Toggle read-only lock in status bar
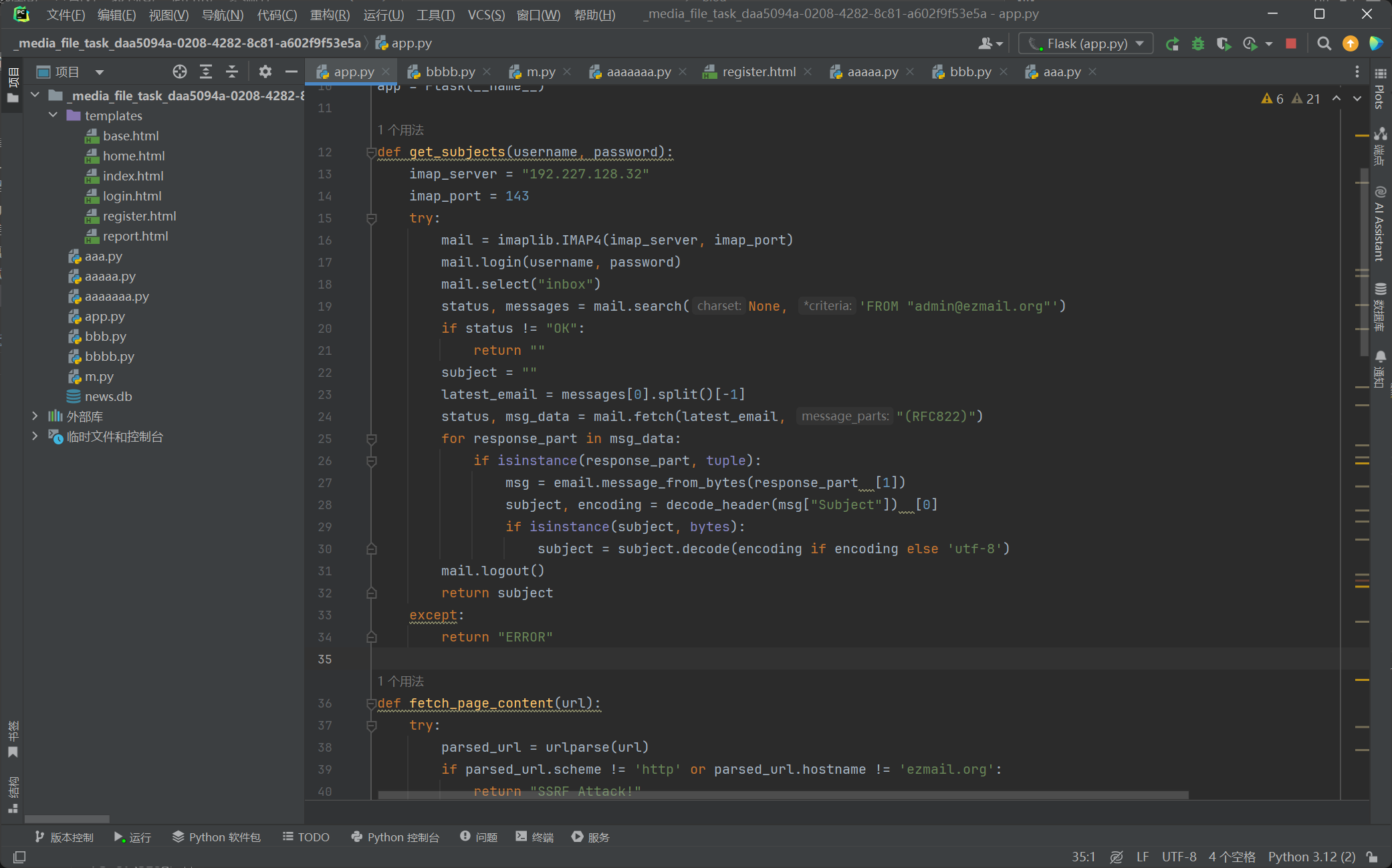The height and width of the screenshot is (868, 1392). point(1373,857)
